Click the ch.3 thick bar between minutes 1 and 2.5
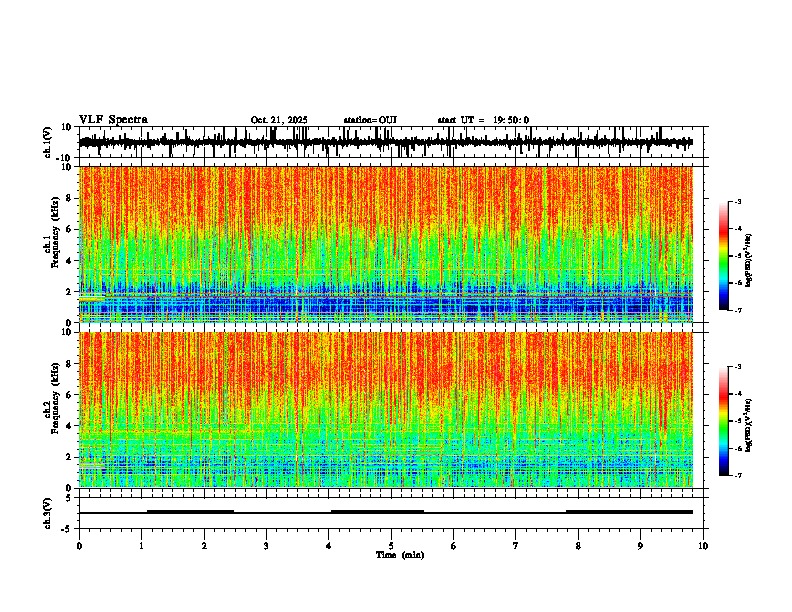The height and width of the screenshot is (612, 792). pyautogui.click(x=190, y=512)
